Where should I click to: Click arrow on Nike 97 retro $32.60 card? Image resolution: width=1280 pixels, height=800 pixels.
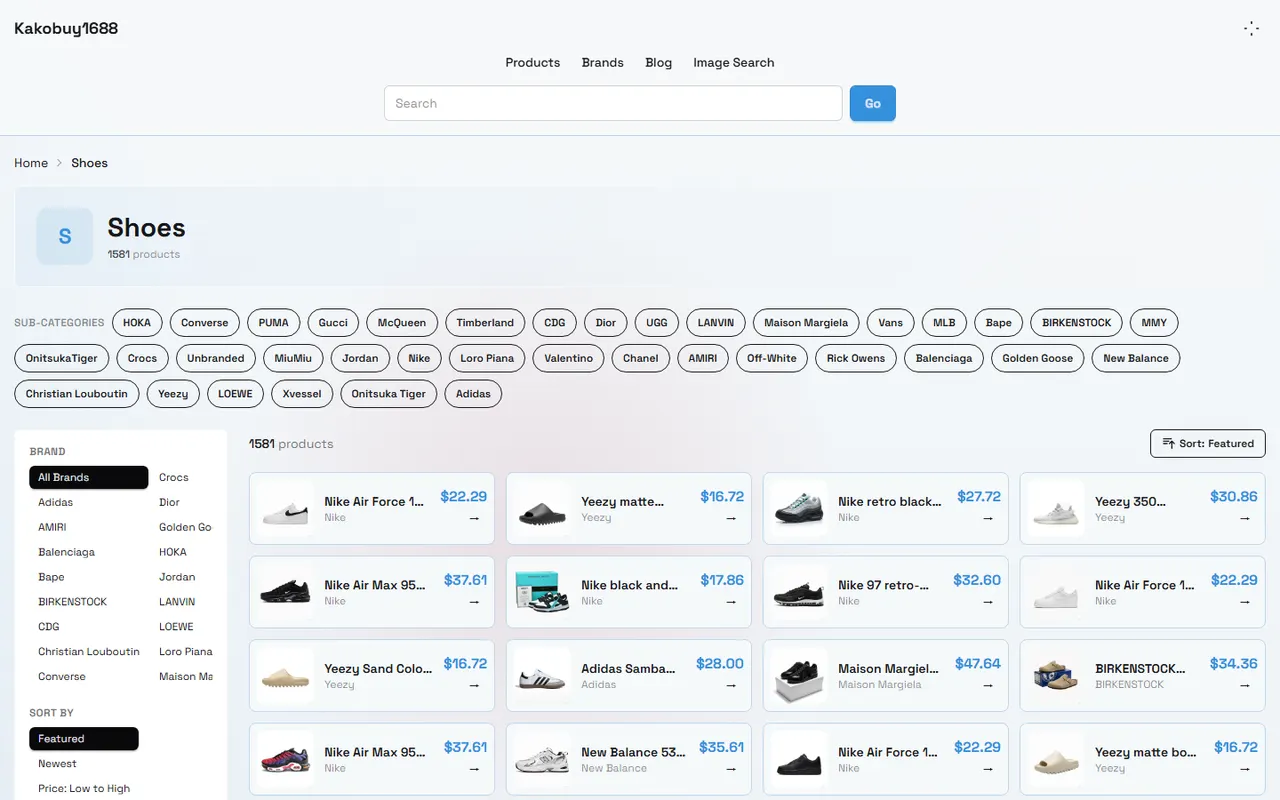point(988,602)
